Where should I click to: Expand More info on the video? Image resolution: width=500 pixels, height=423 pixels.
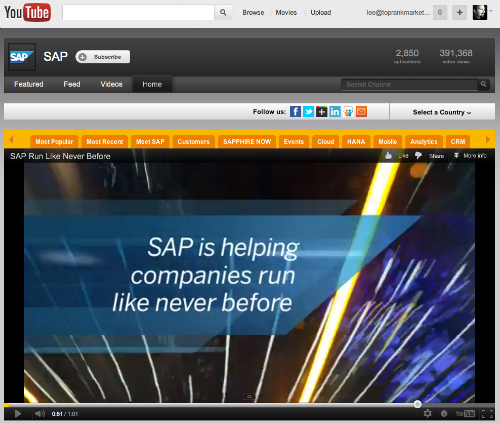(x=470, y=156)
